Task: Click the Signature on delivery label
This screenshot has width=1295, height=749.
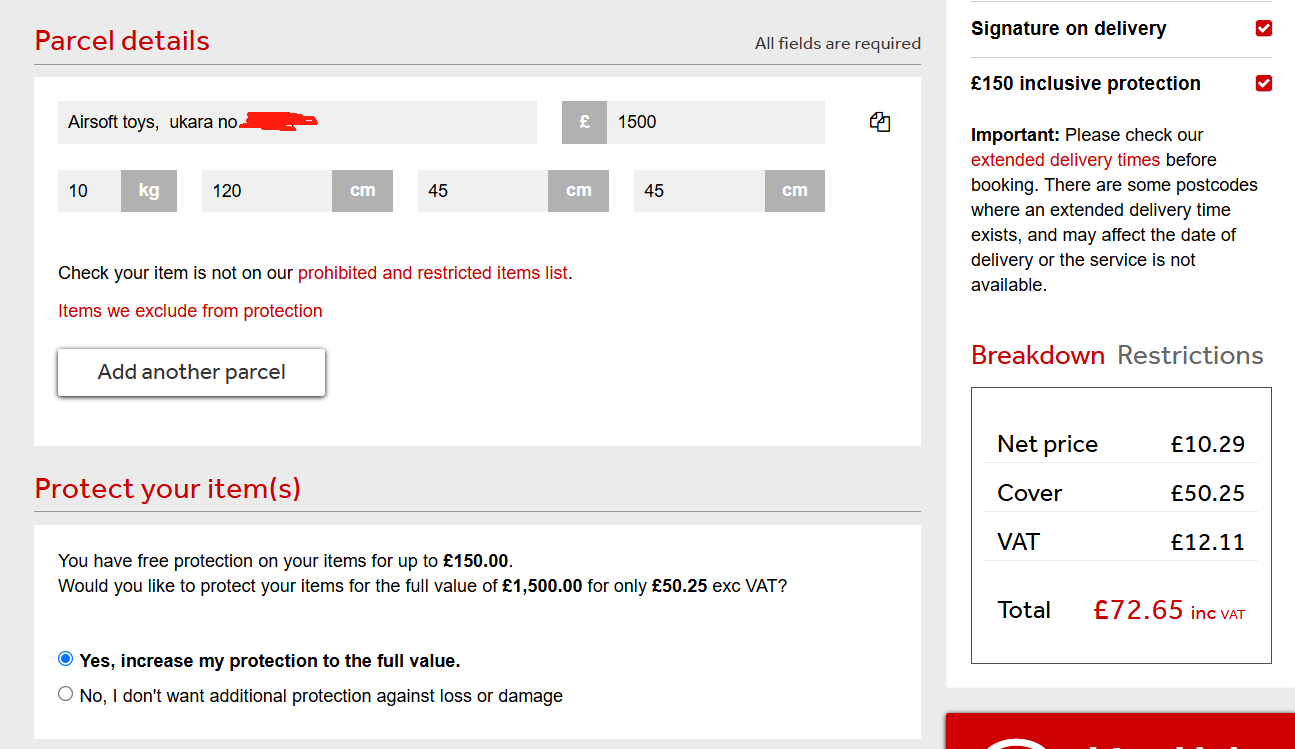Action: click(x=1069, y=28)
